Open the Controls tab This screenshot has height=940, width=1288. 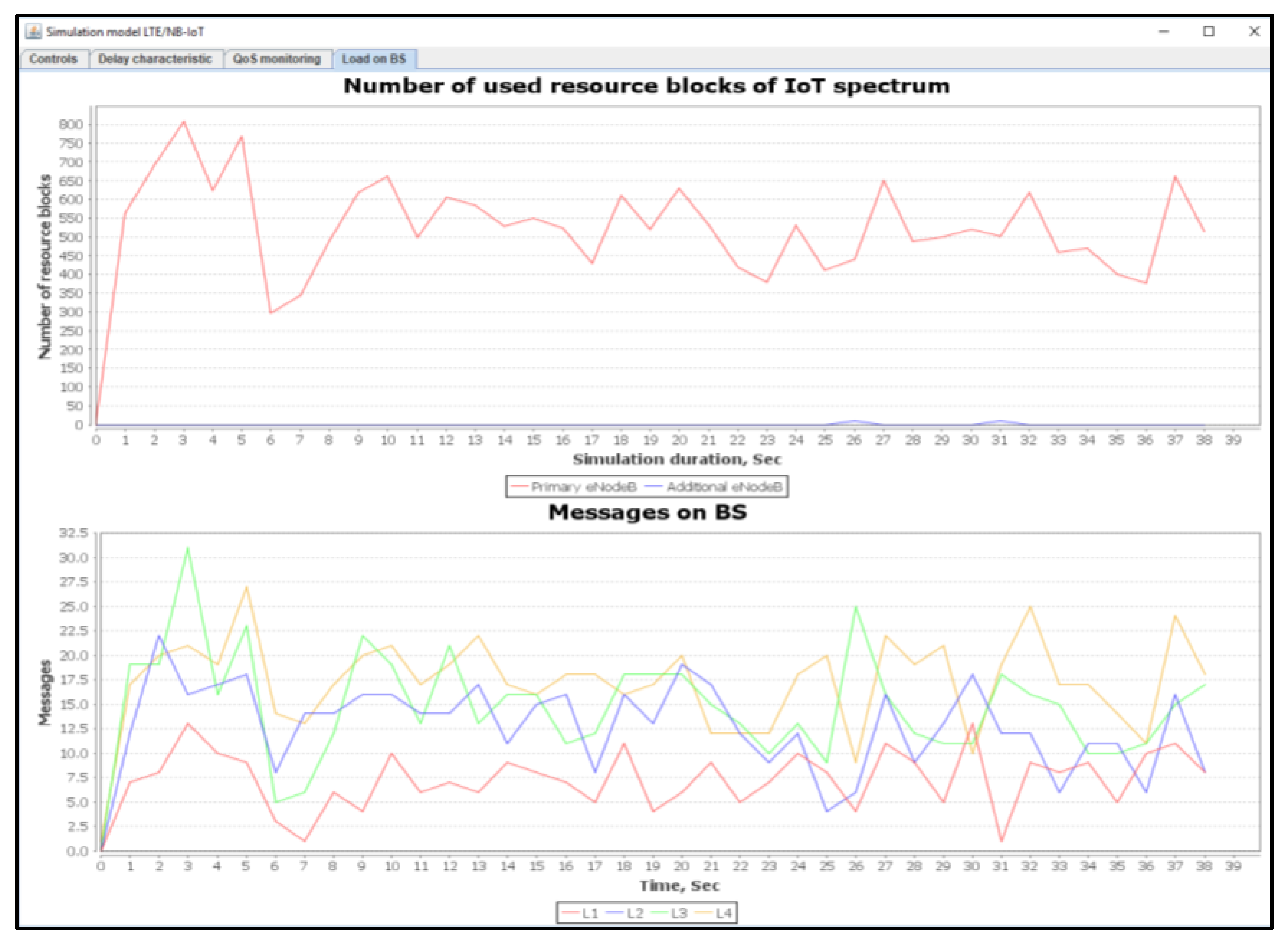53,59
